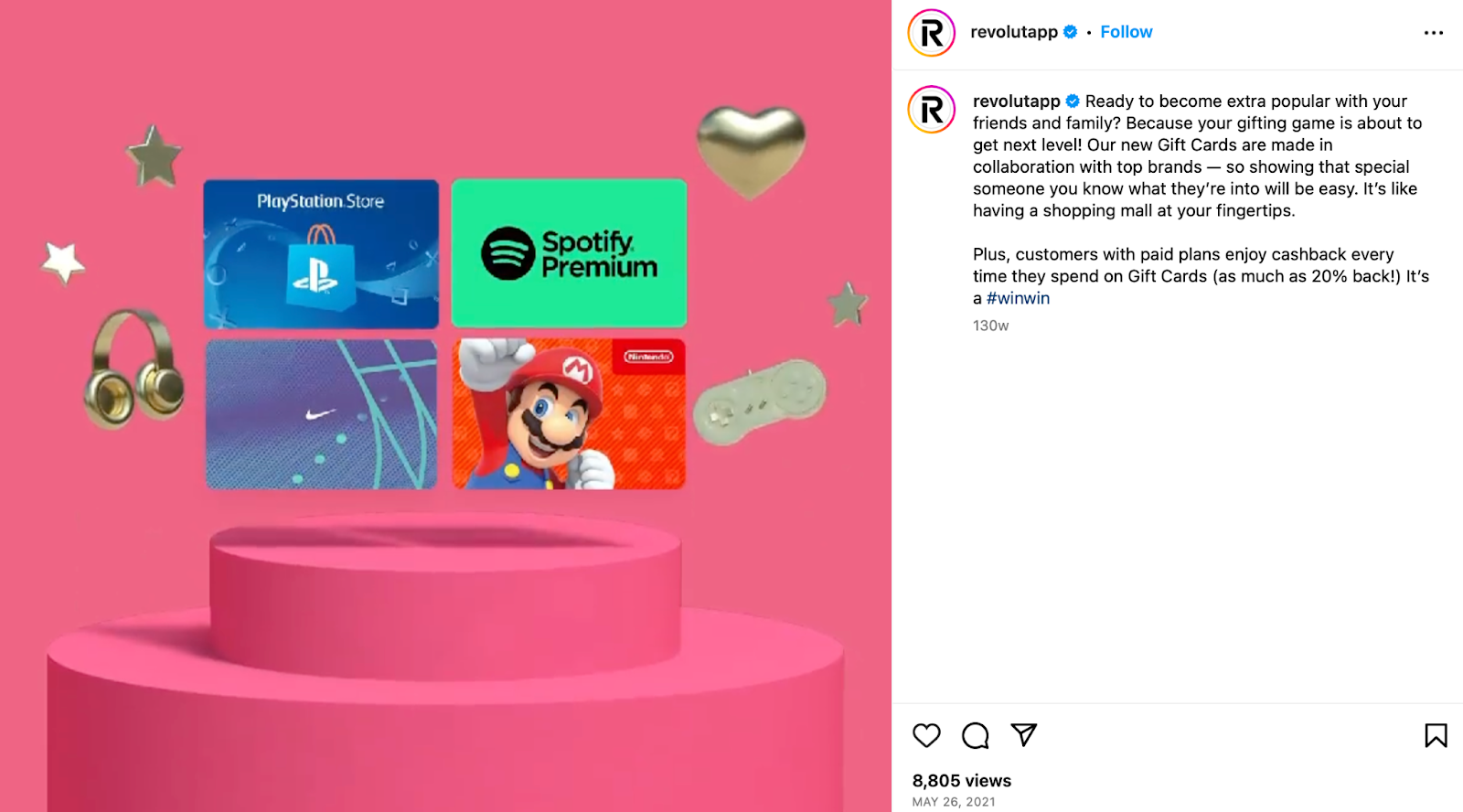Click revolutapp username in the caption
This screenshot has height=812, width=1463.
tap(1017, 101)
